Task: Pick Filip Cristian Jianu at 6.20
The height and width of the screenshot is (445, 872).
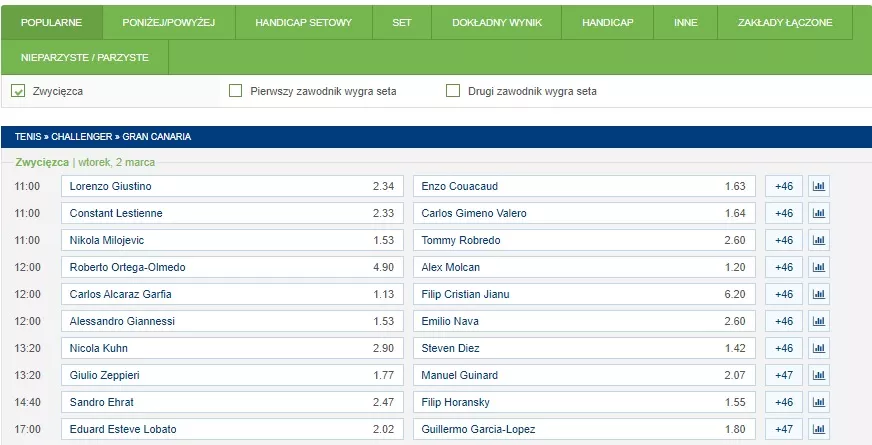Action: point(584,294)
